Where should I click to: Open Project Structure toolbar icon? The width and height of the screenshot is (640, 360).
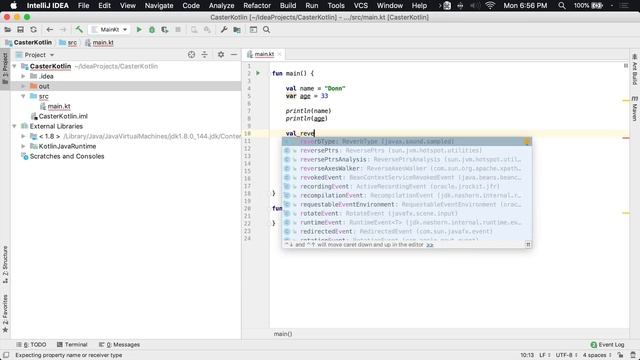click(237, 29)
